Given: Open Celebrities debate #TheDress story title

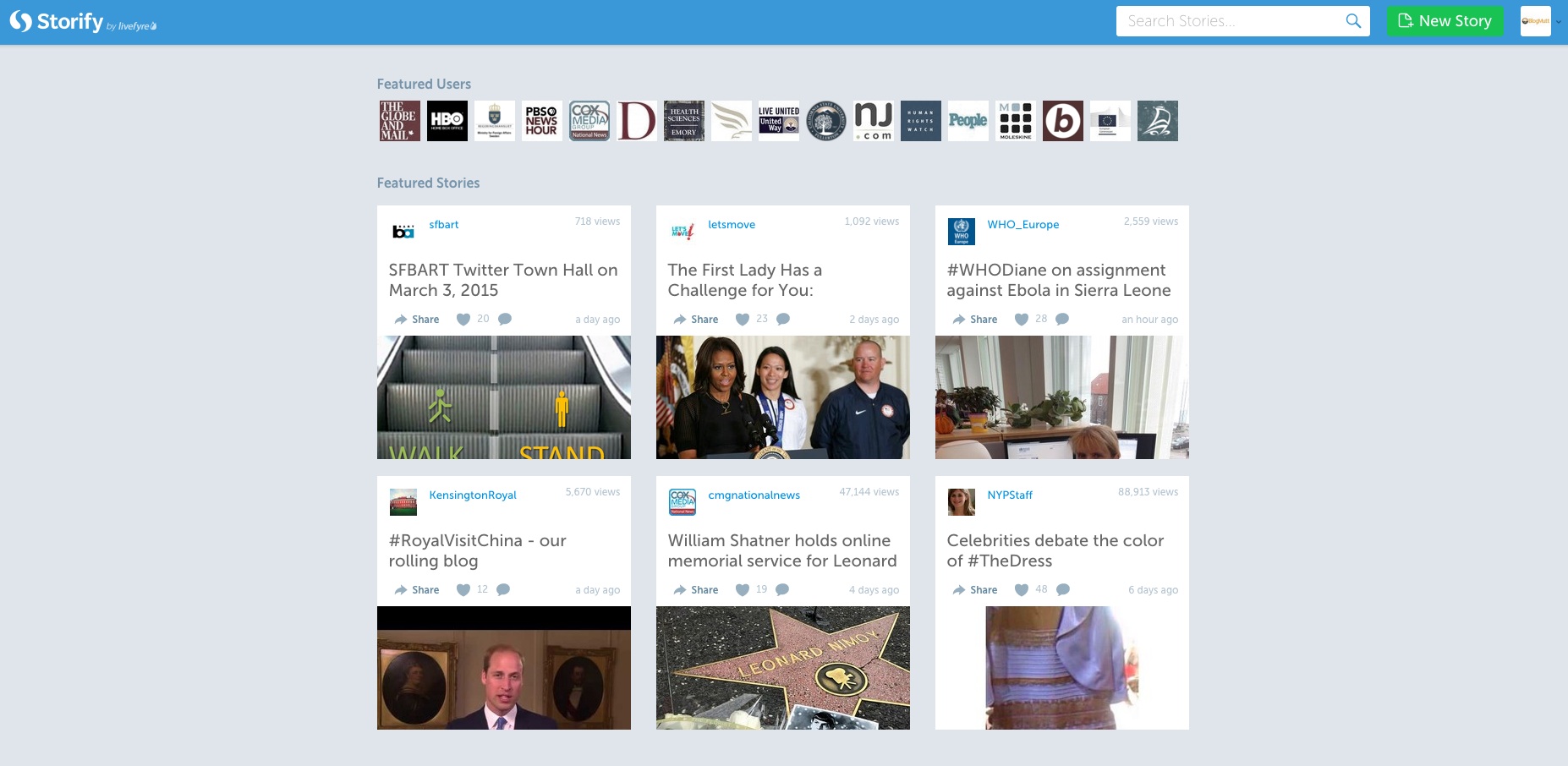Looking at the screenshot, I should click(x=1055, y=550).
